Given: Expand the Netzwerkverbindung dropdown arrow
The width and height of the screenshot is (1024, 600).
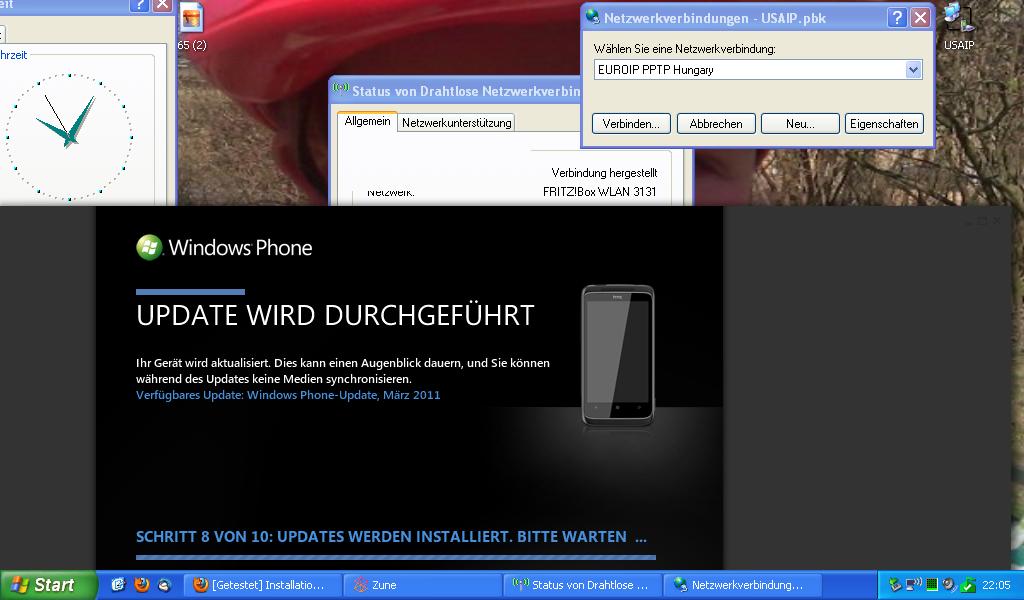Looking at the screenshot, I should point(913,70).
